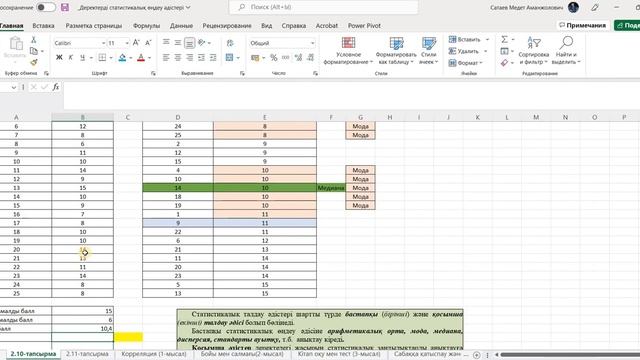Screen dimensions: 640x360
Task: Open the Paste button
Action: point(15,49)
